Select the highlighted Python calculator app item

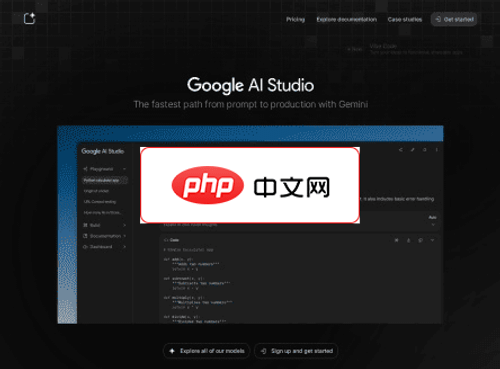(105, 180)
